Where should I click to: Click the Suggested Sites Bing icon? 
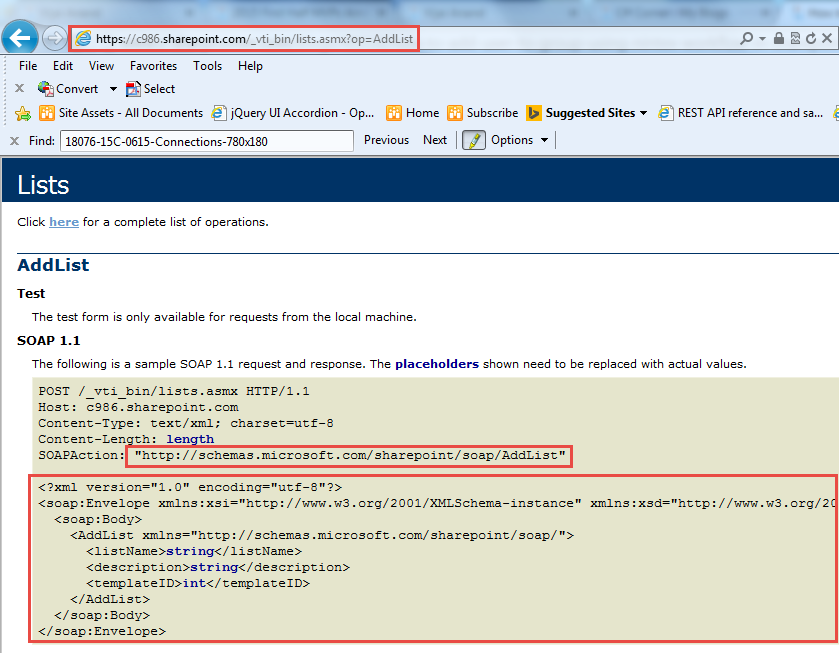point(533,113)
